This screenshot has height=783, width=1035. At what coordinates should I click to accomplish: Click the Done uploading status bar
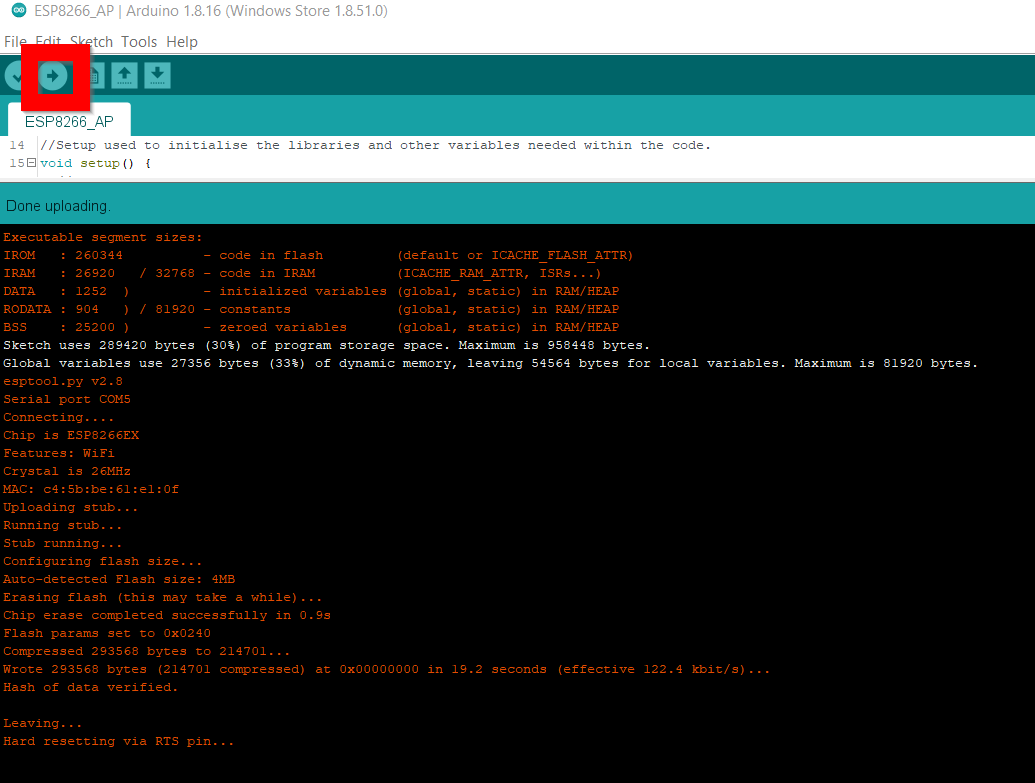pos(518,206)
